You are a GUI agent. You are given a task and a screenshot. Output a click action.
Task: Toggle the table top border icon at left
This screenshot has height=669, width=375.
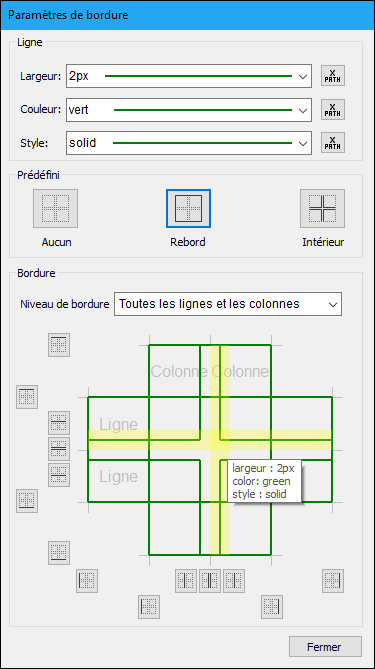(x=27, y=397)
